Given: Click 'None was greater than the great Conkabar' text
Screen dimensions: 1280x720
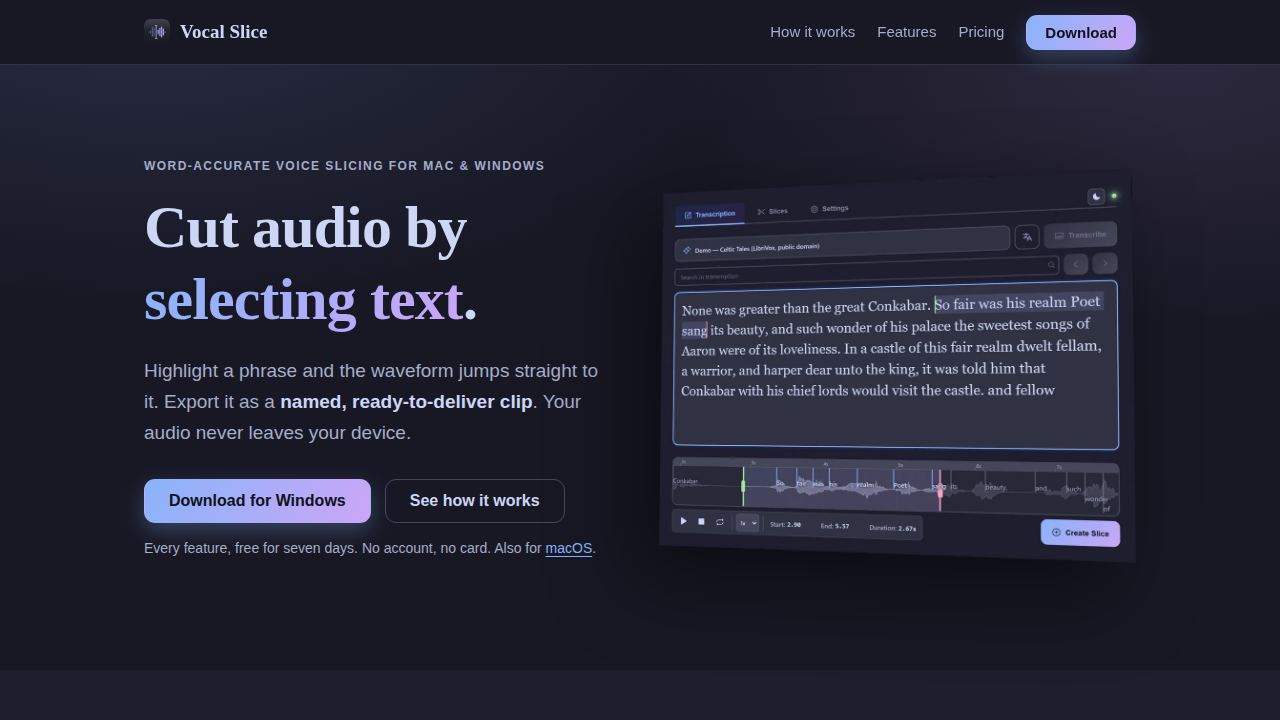Looking at the screenshot, I should tap(806, 308).
